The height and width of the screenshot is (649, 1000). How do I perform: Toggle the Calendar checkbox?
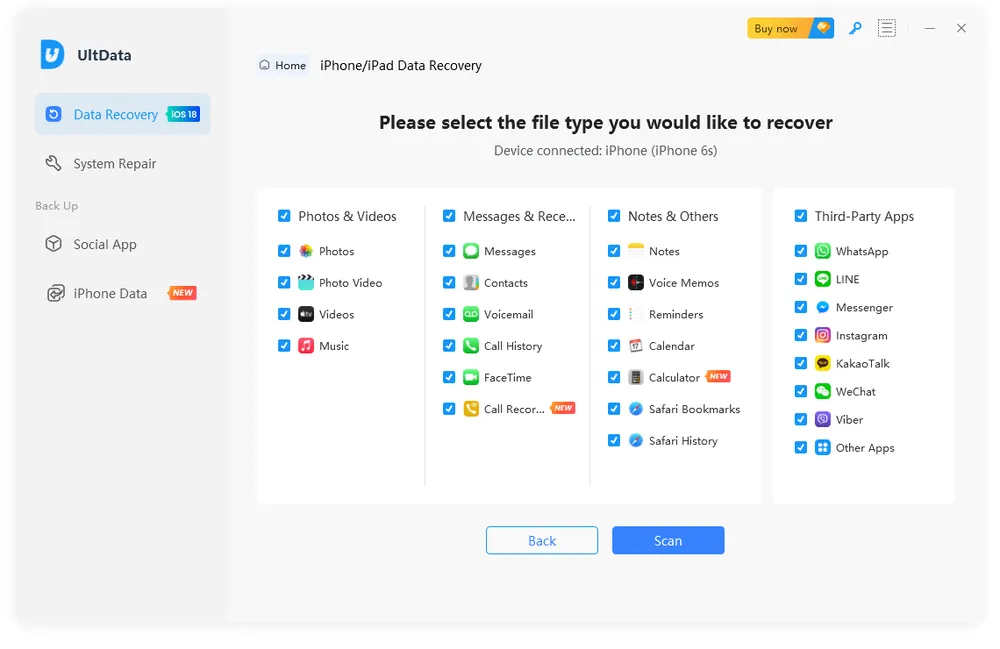614,346
